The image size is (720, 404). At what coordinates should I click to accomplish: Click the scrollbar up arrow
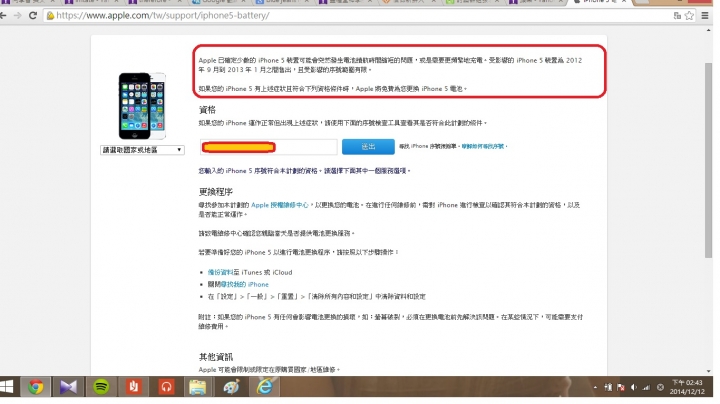tap(708, 30)
